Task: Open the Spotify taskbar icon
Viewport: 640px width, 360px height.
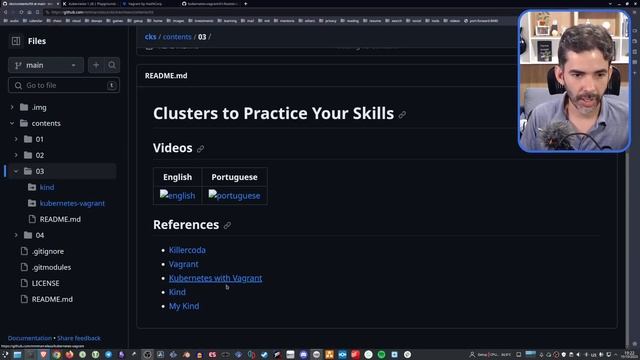Action: point(381,355)
